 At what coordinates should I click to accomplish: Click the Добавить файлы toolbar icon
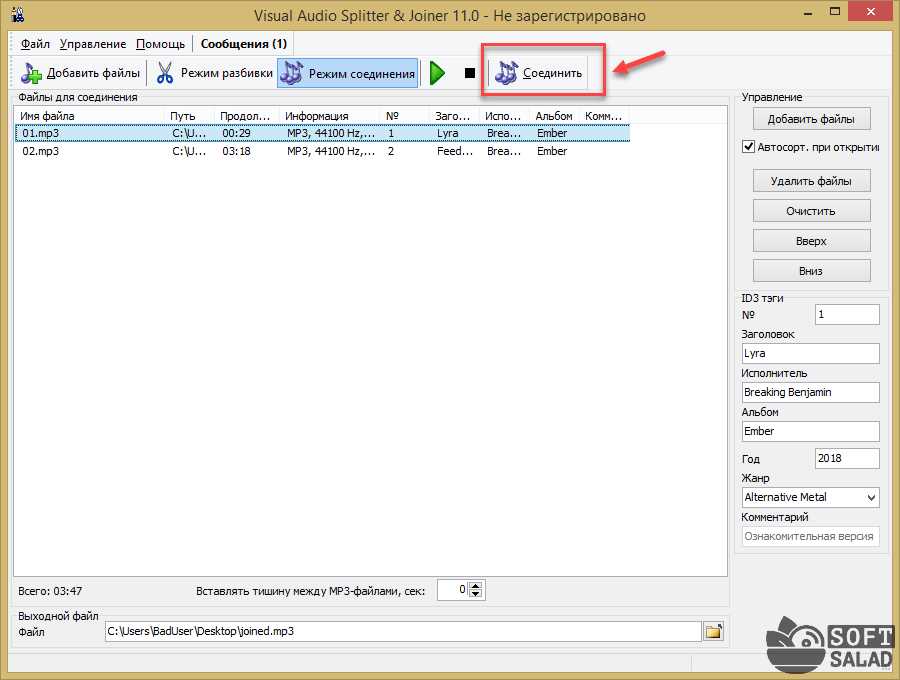[x=80, y=73]
